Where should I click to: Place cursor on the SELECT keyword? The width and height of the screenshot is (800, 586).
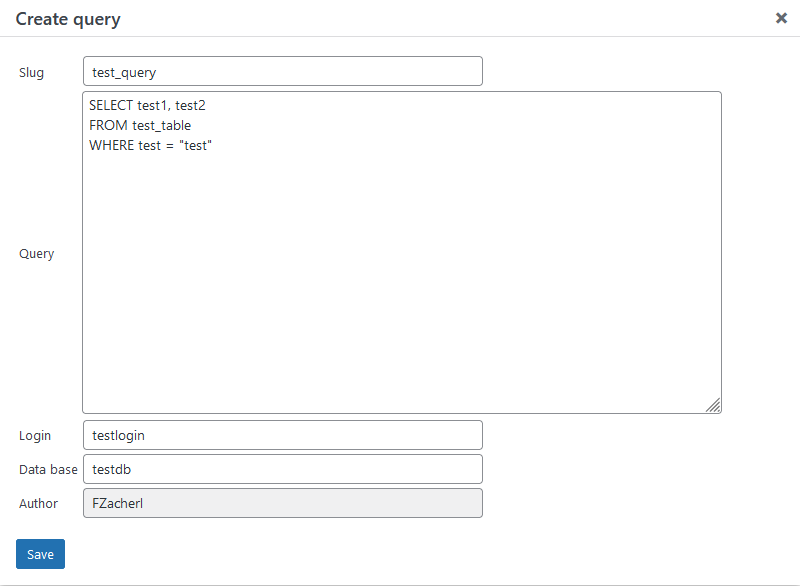coord(110,105)
